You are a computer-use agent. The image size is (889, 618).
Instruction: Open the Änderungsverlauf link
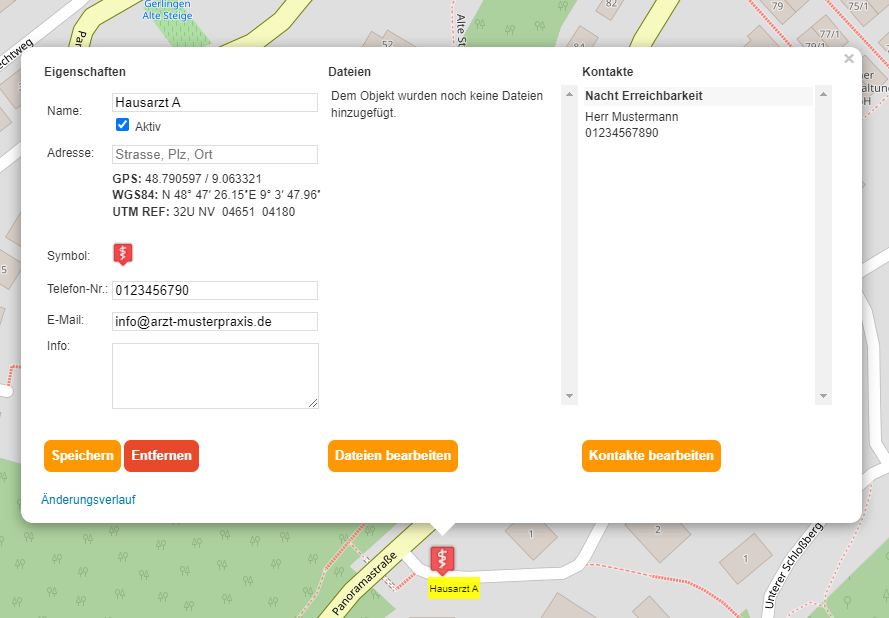[88, 499]
